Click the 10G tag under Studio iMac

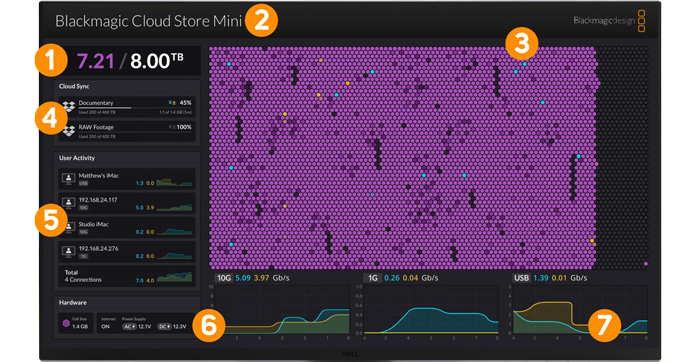pos(83,232)
